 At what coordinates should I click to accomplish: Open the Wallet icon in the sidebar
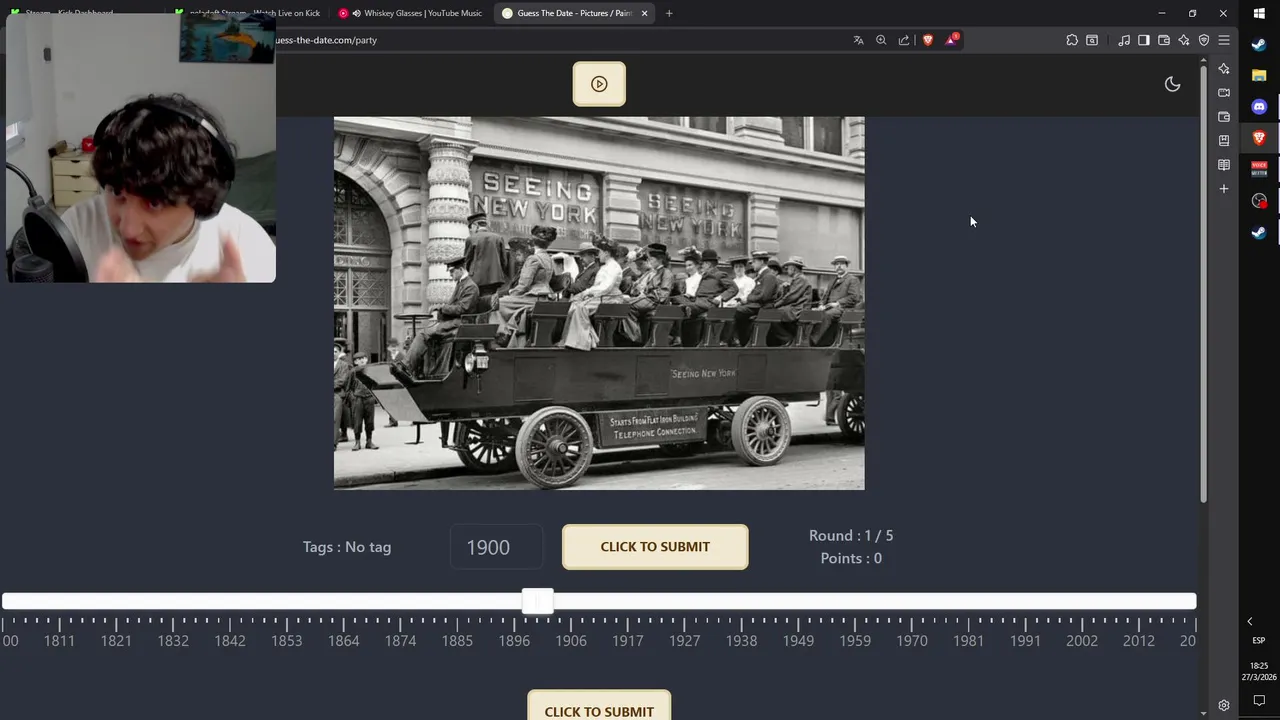(1224, 117)
